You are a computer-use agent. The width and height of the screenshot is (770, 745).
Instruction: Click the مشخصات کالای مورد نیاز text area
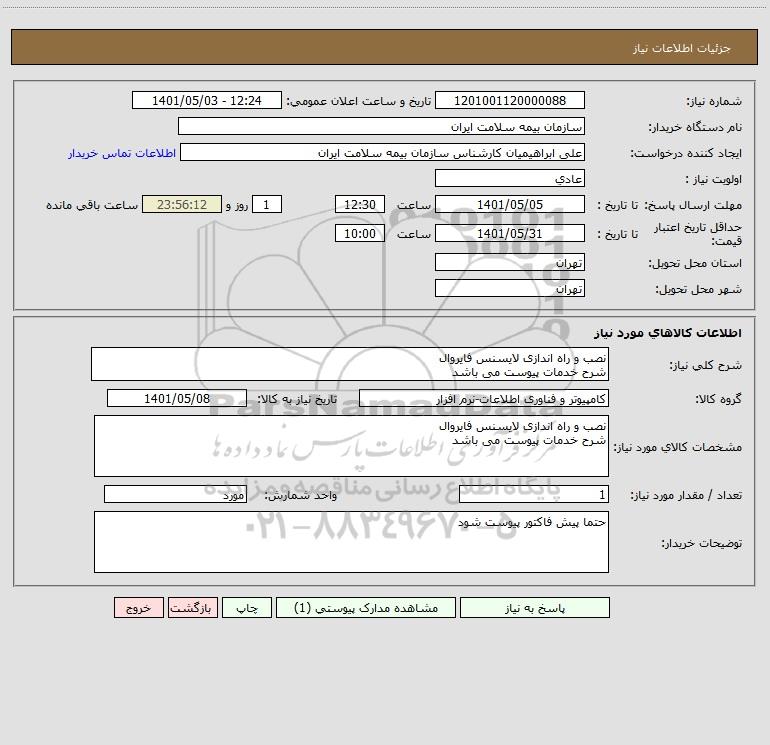[x=351, y=446]
